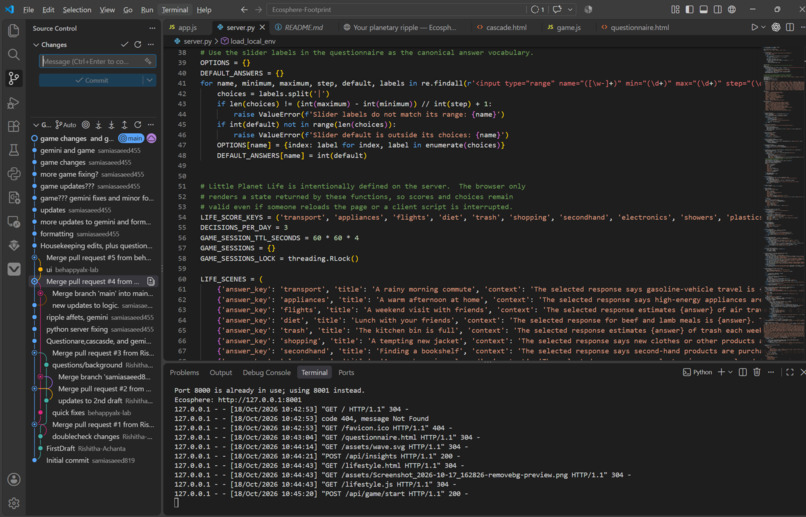Open the new terminal launch profile dropdown
The image size is (806, 517).
[x=730, y=372]
